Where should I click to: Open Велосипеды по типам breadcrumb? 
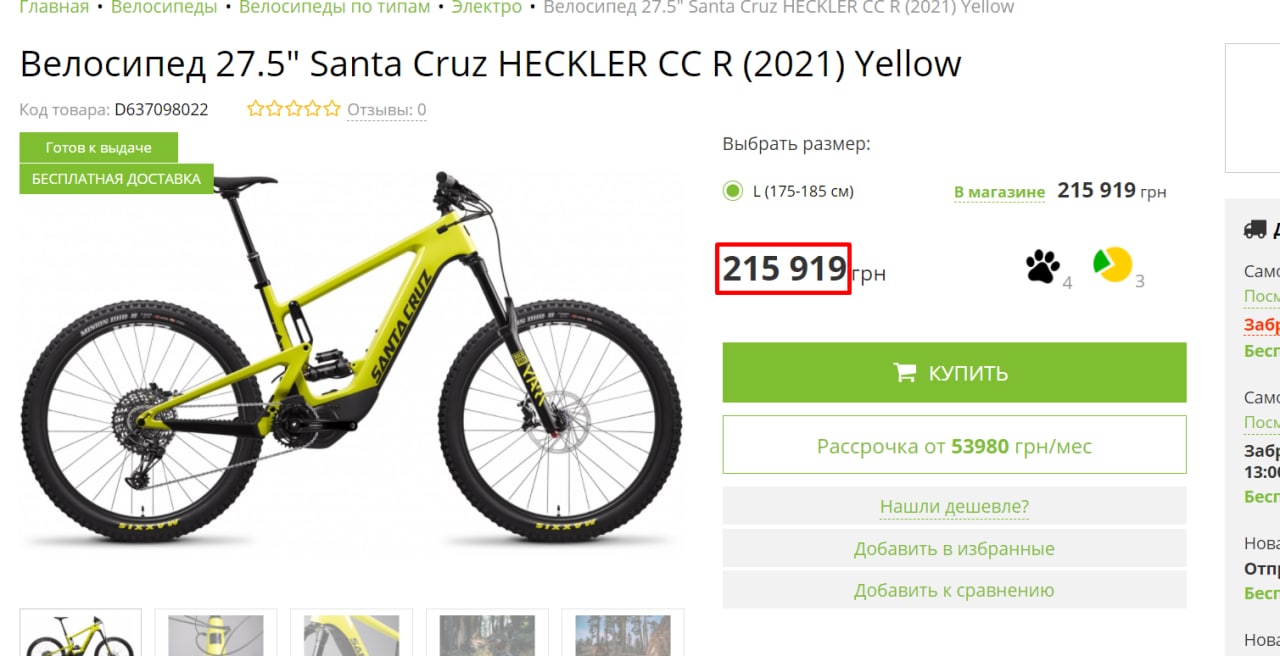point(335,8)
